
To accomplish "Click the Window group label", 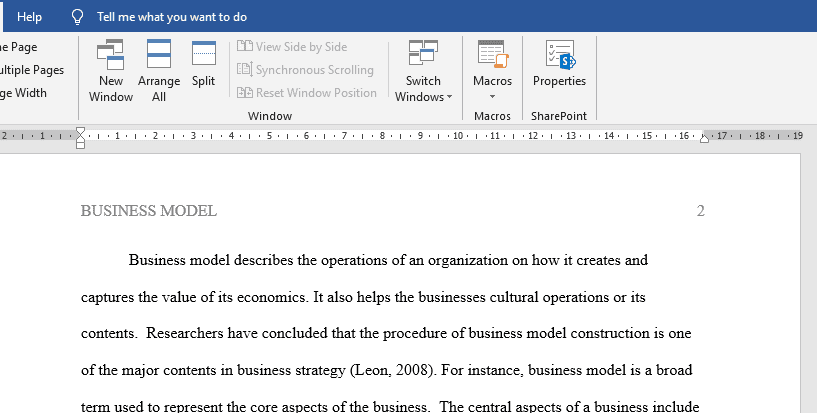I will click(x=270, y=116).
